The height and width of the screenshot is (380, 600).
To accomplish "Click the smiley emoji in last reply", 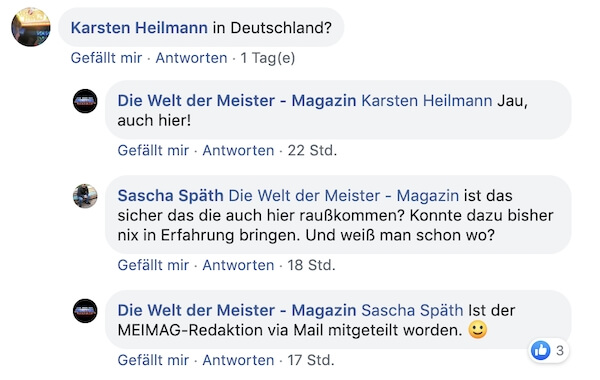I will (x=478, y=329).
